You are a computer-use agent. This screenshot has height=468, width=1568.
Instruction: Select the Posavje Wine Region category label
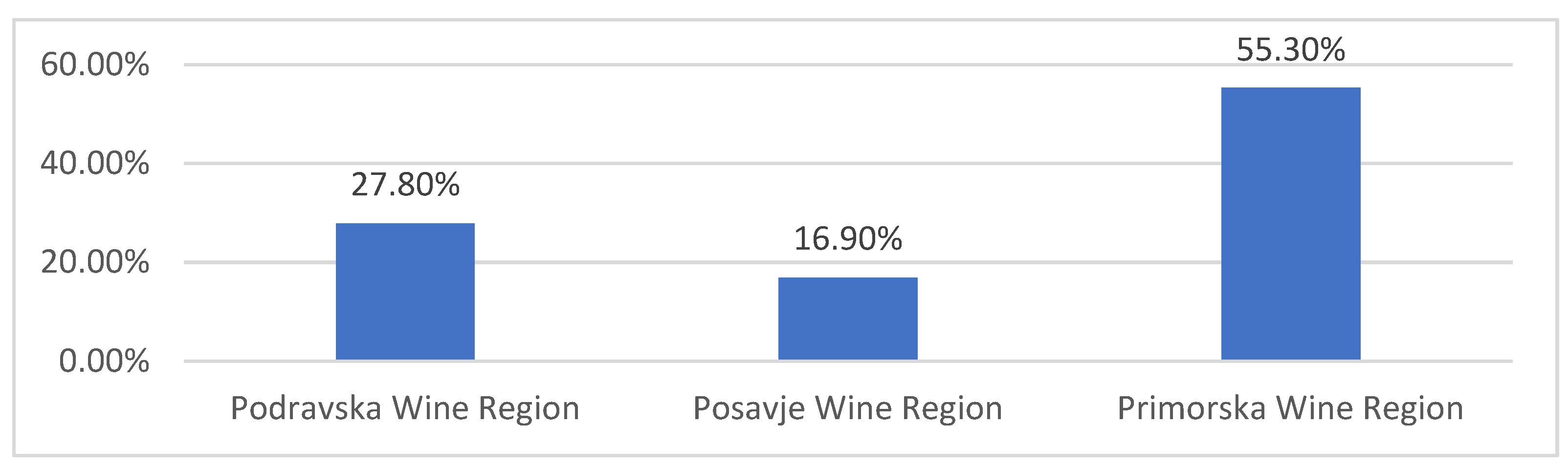click(x=847, y=408)
